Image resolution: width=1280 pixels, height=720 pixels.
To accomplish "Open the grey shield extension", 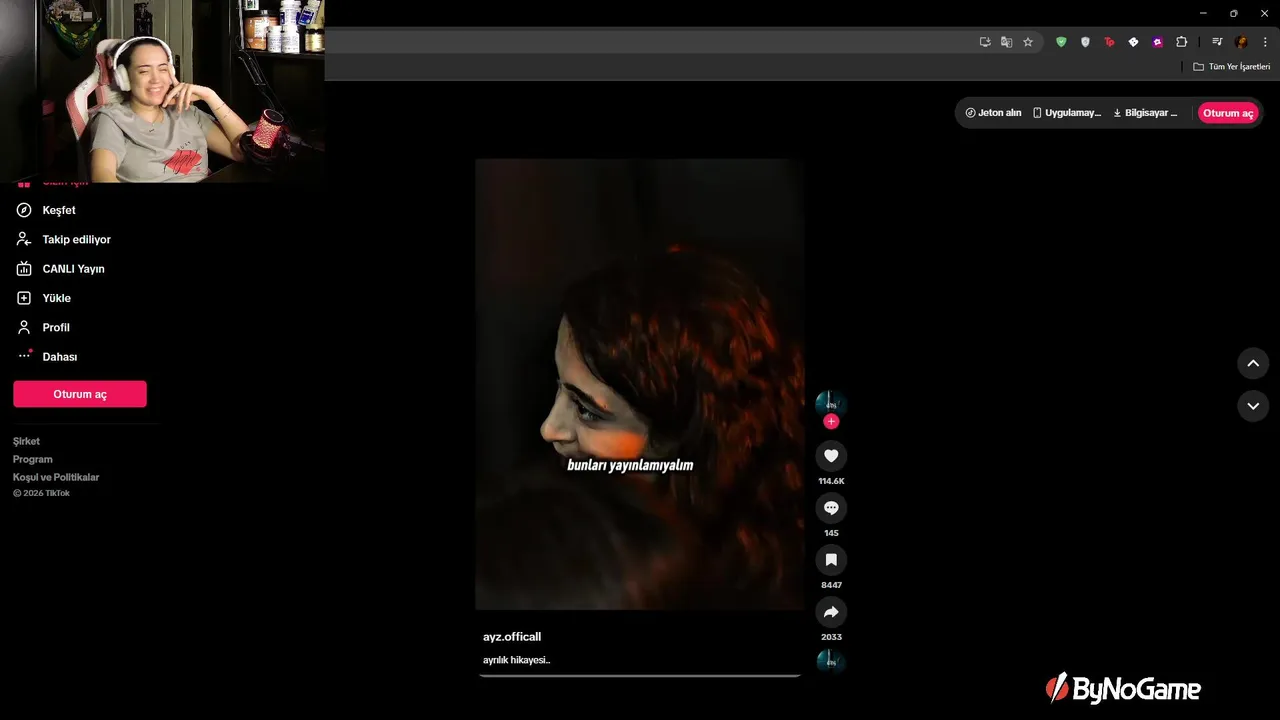I will click(x=1085, y=42).
